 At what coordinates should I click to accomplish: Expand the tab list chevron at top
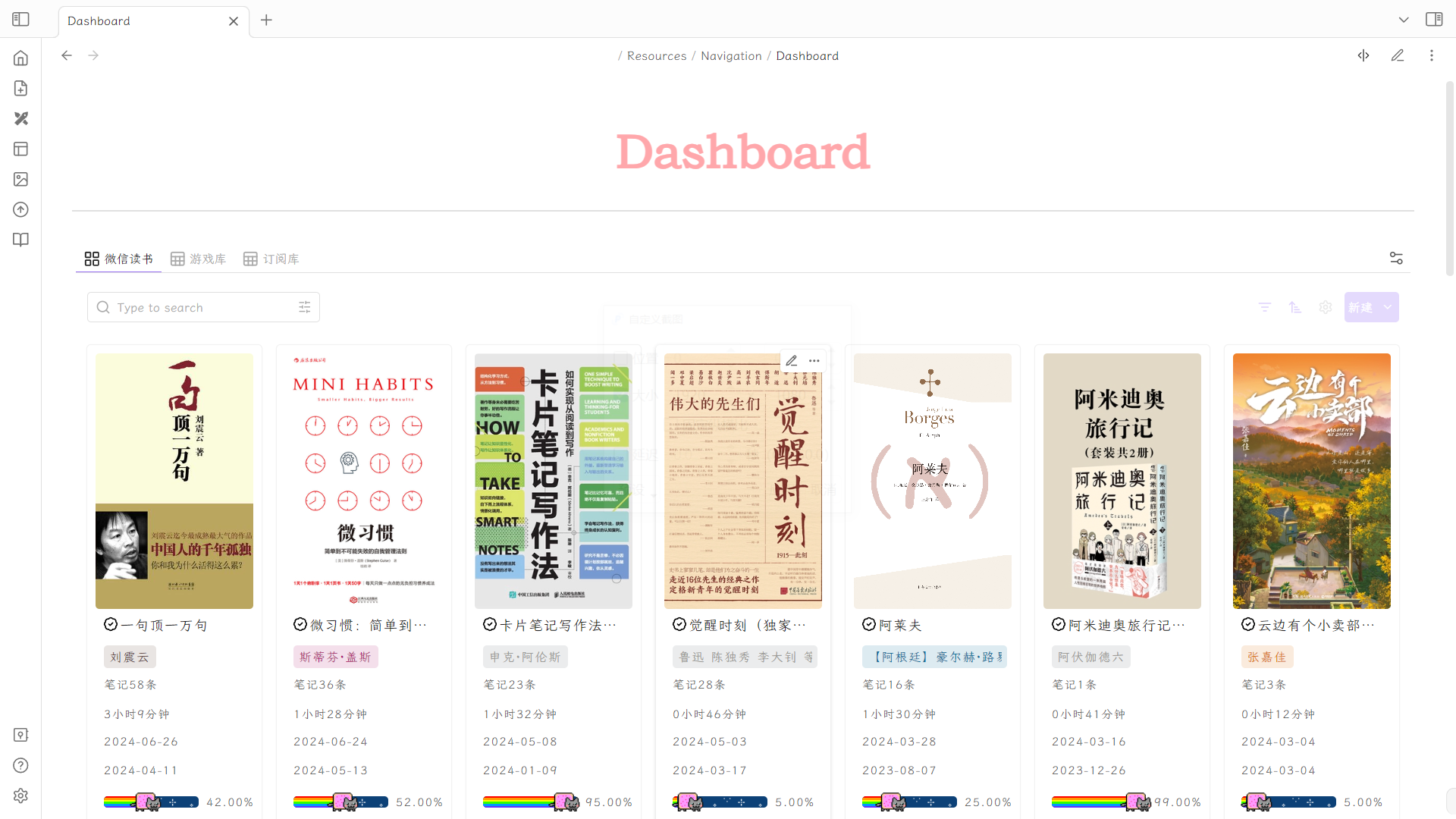click(x=1404, y=20)
